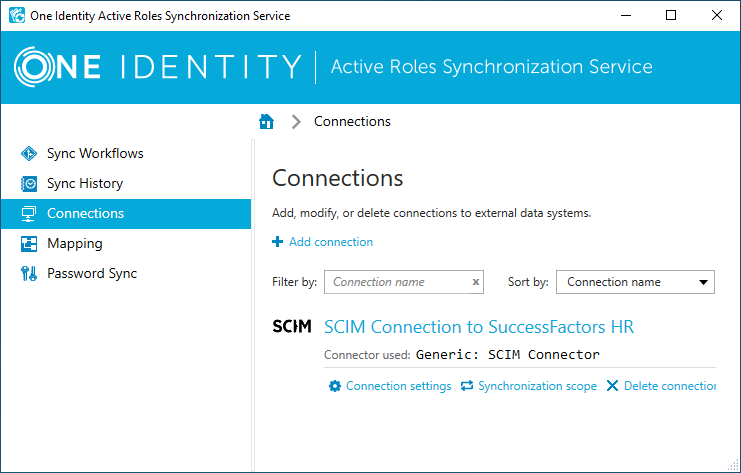The height and width of the screenshot is (473, 741).
Task: Click the Sync History calendar icon
Action: (x=29, y=184)
